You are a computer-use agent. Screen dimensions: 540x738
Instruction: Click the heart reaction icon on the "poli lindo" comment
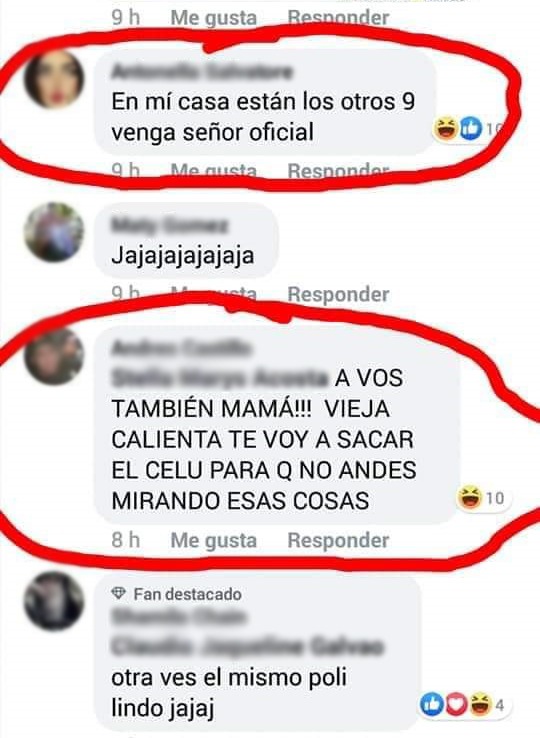[x=455, y=705]
